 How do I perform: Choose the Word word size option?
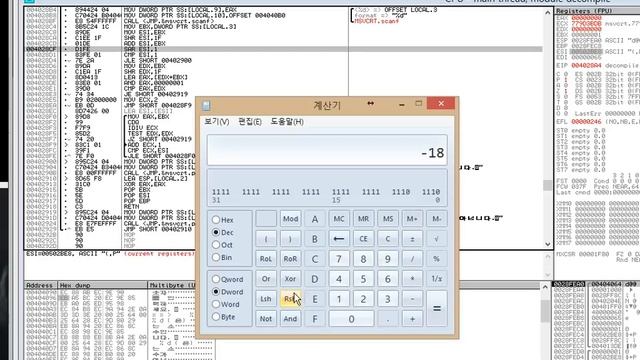pos(226,304)
